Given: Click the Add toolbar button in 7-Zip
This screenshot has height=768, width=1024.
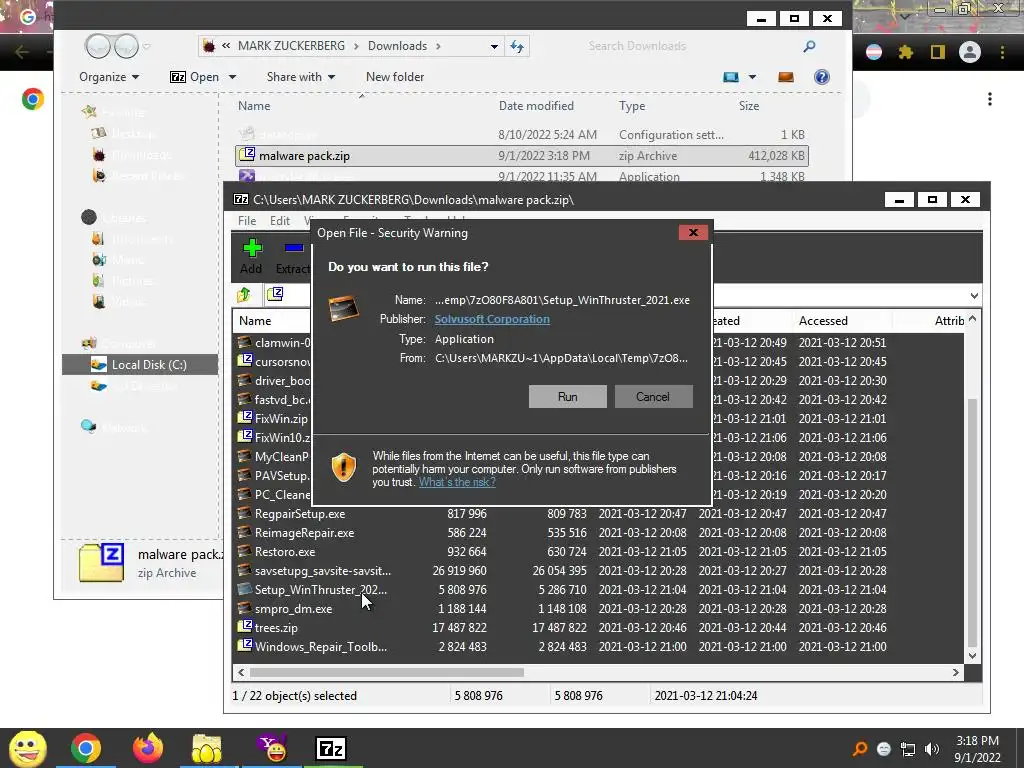Looking at the screenshot, I should [x=251, y=257].
